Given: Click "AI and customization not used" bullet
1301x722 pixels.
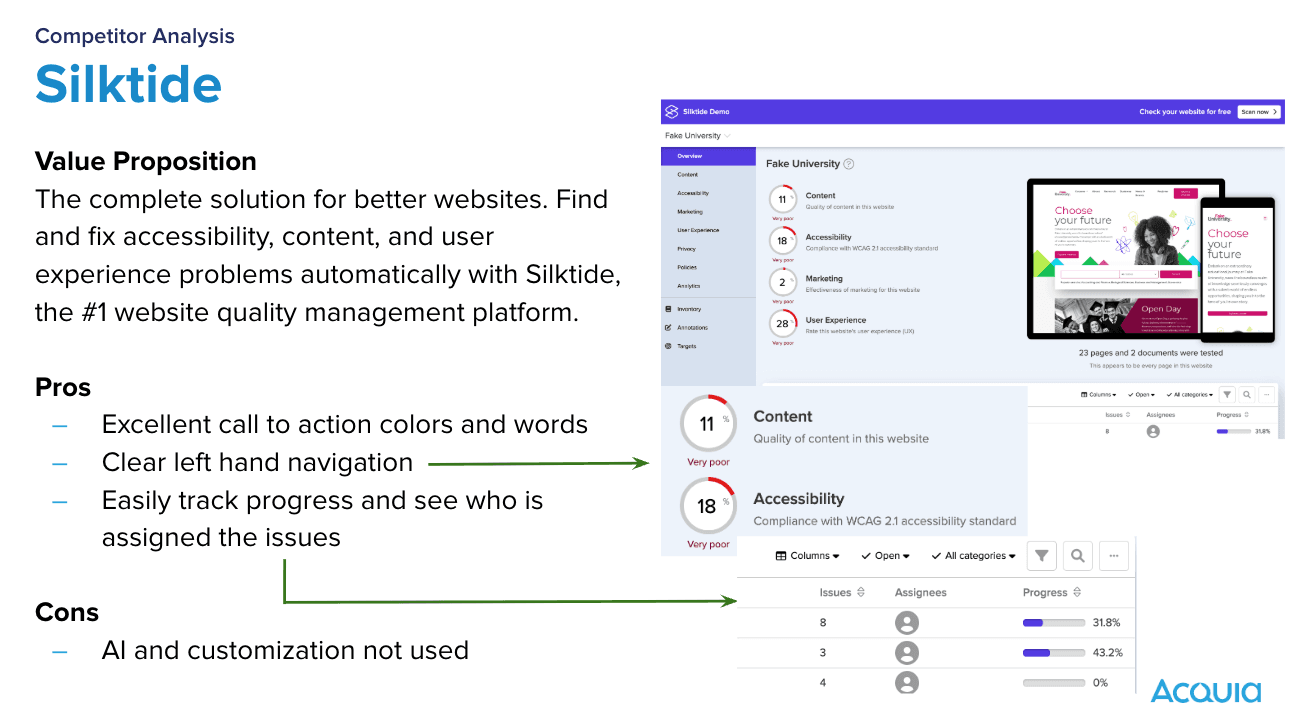Looking at the screenshot, I should [x=285, y=651].
